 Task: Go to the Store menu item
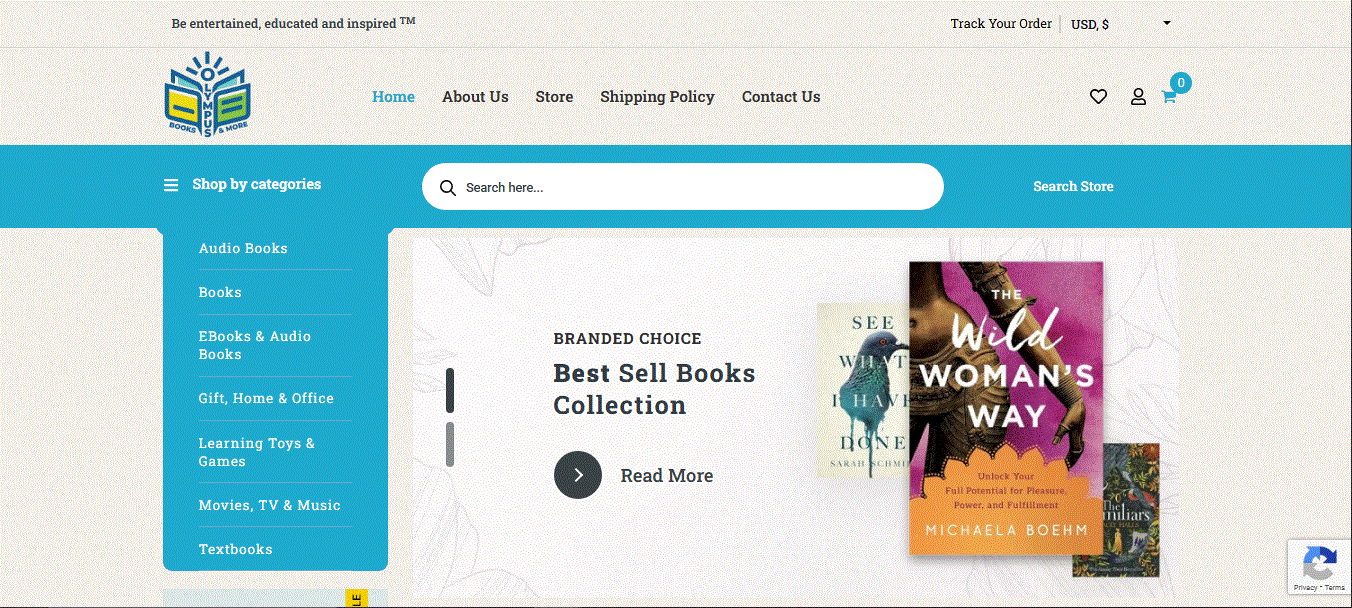(554, 97)
